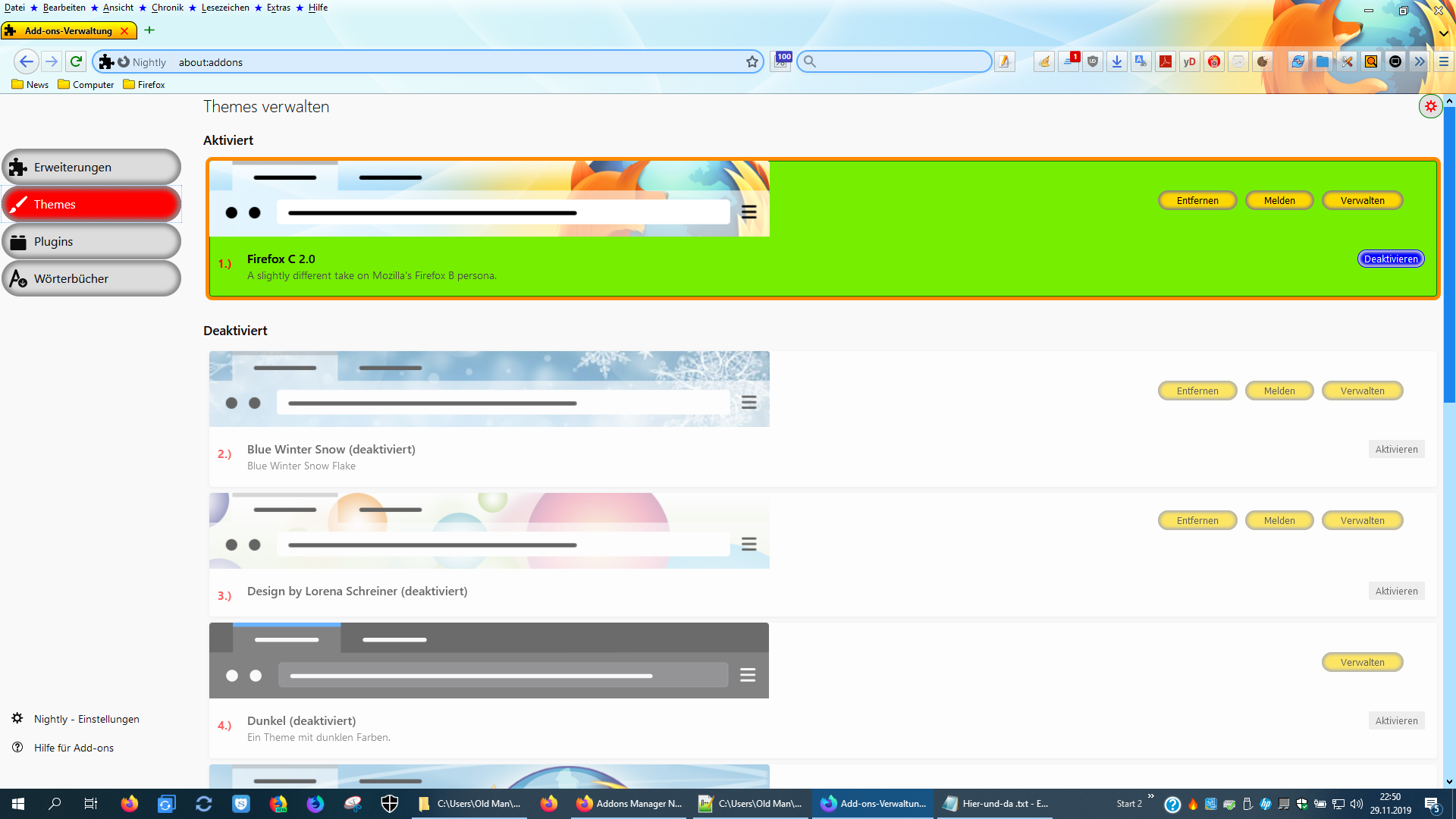Open the Downloads arrow toolbar icon

click(1116, 62)
